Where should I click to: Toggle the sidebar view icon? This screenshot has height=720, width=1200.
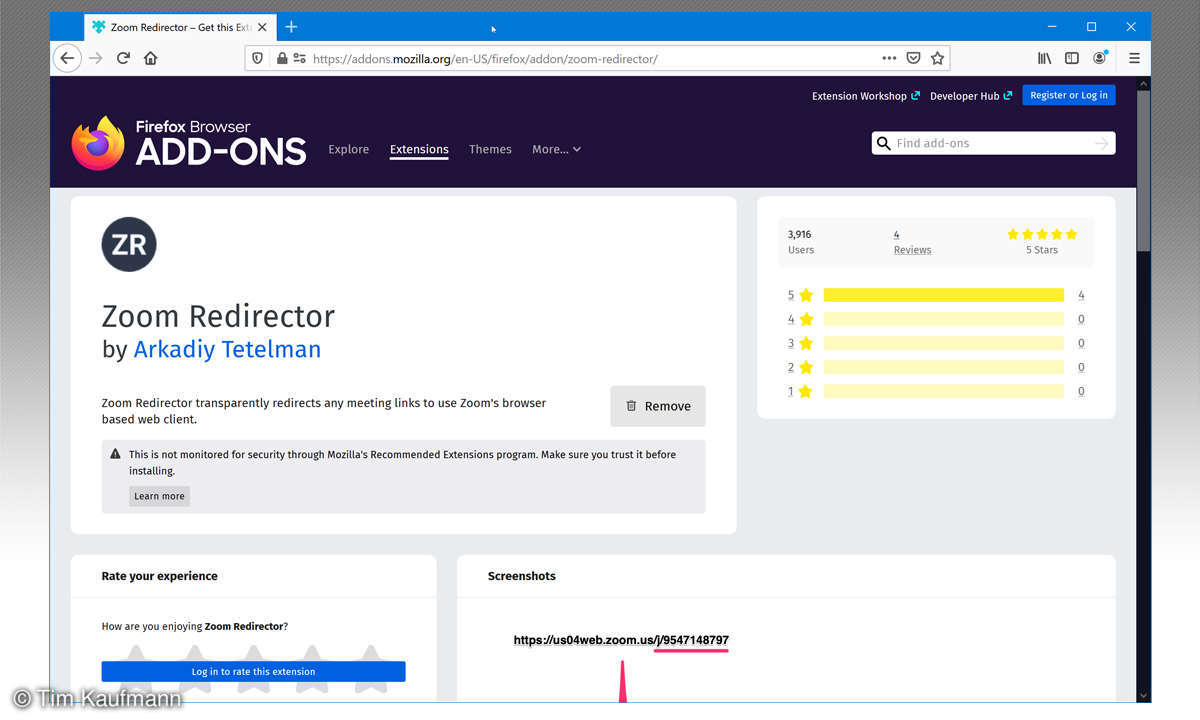pyautogui.click(x=1072, y=58)
